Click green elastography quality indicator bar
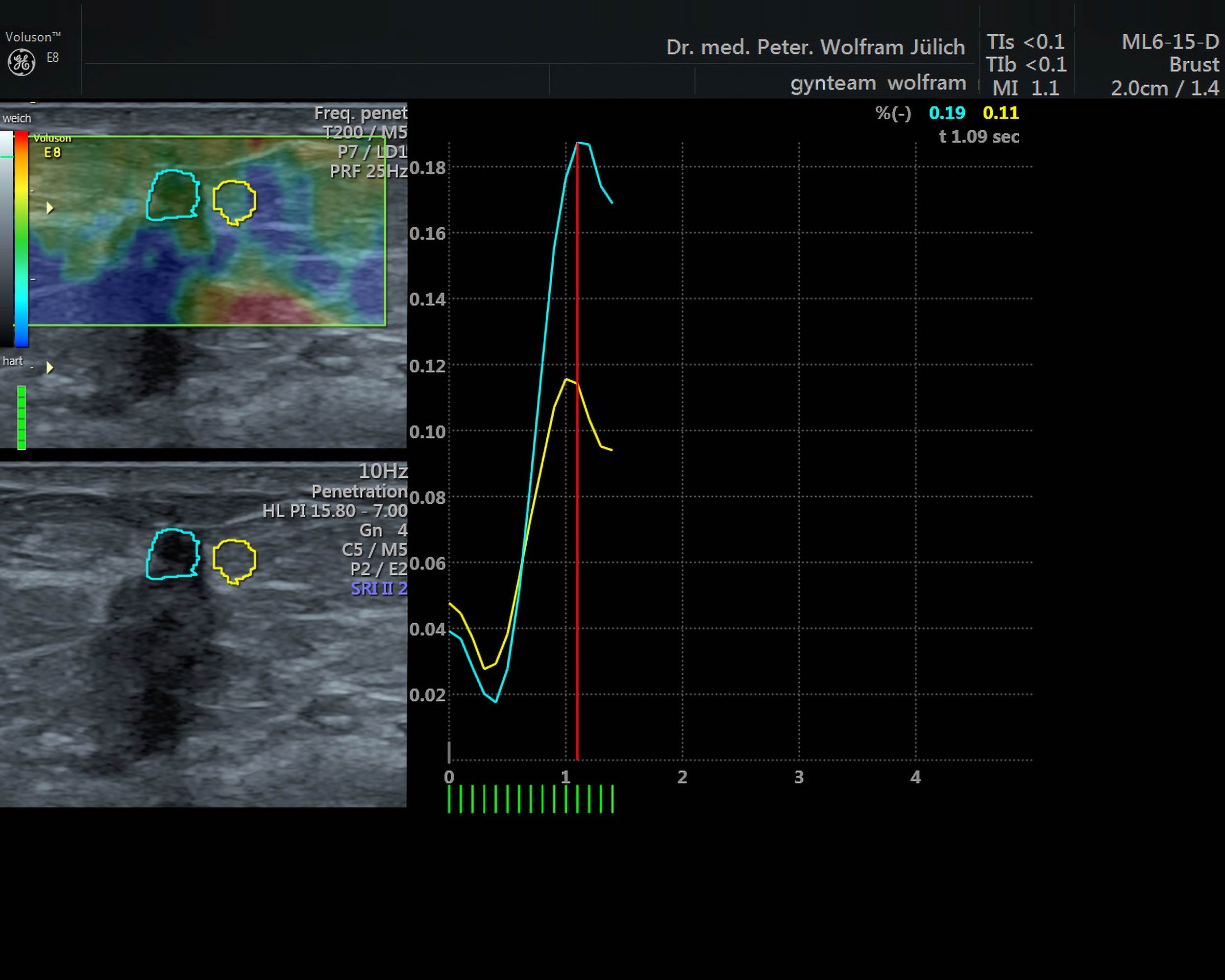 coord(22,417)
